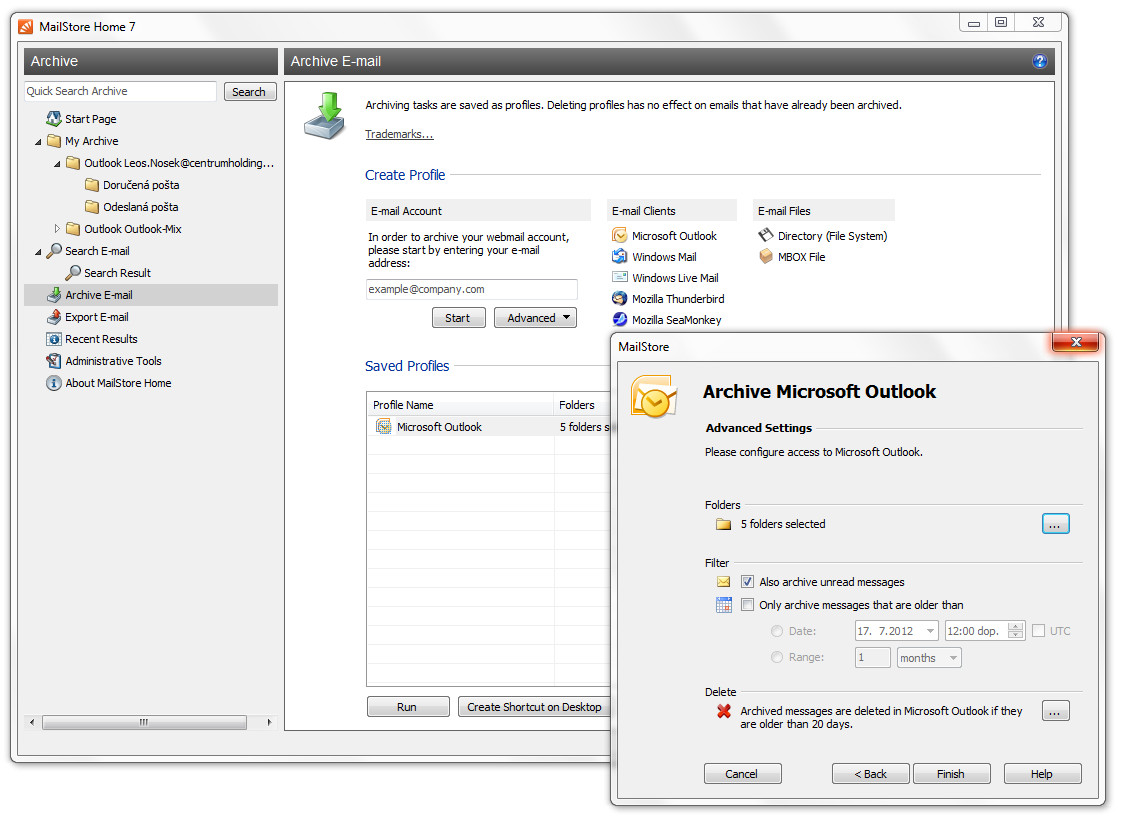
Task: Click Create Shortcut on Desktop button
Action: coord(535,707)
